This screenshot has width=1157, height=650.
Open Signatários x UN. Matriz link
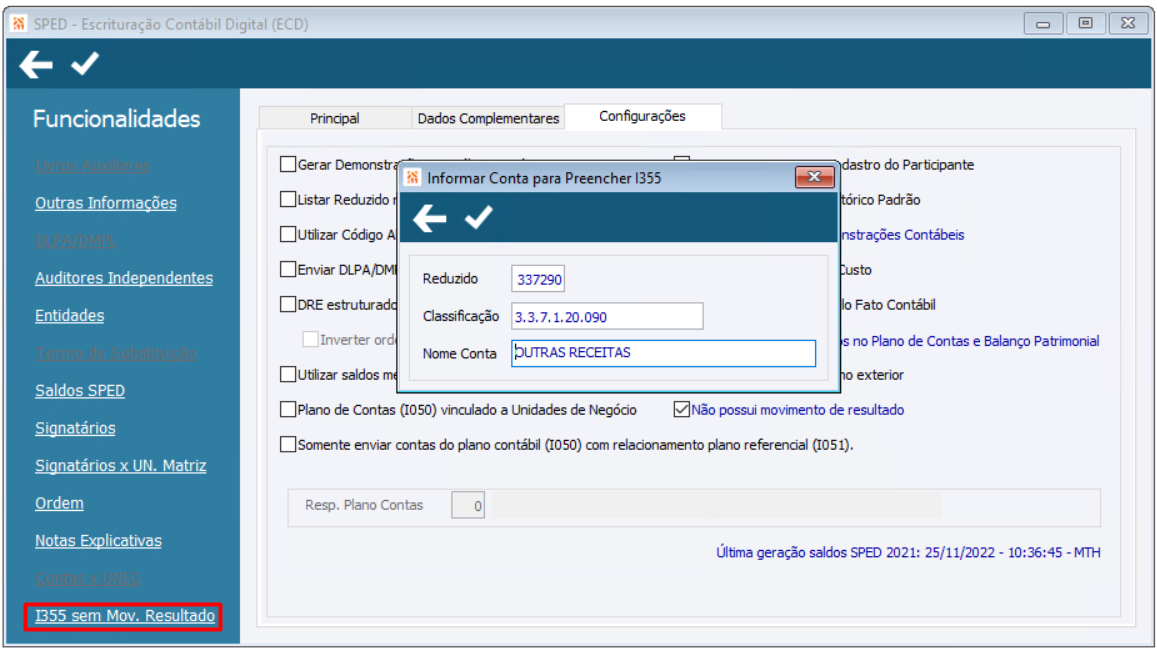coord(120,466)
